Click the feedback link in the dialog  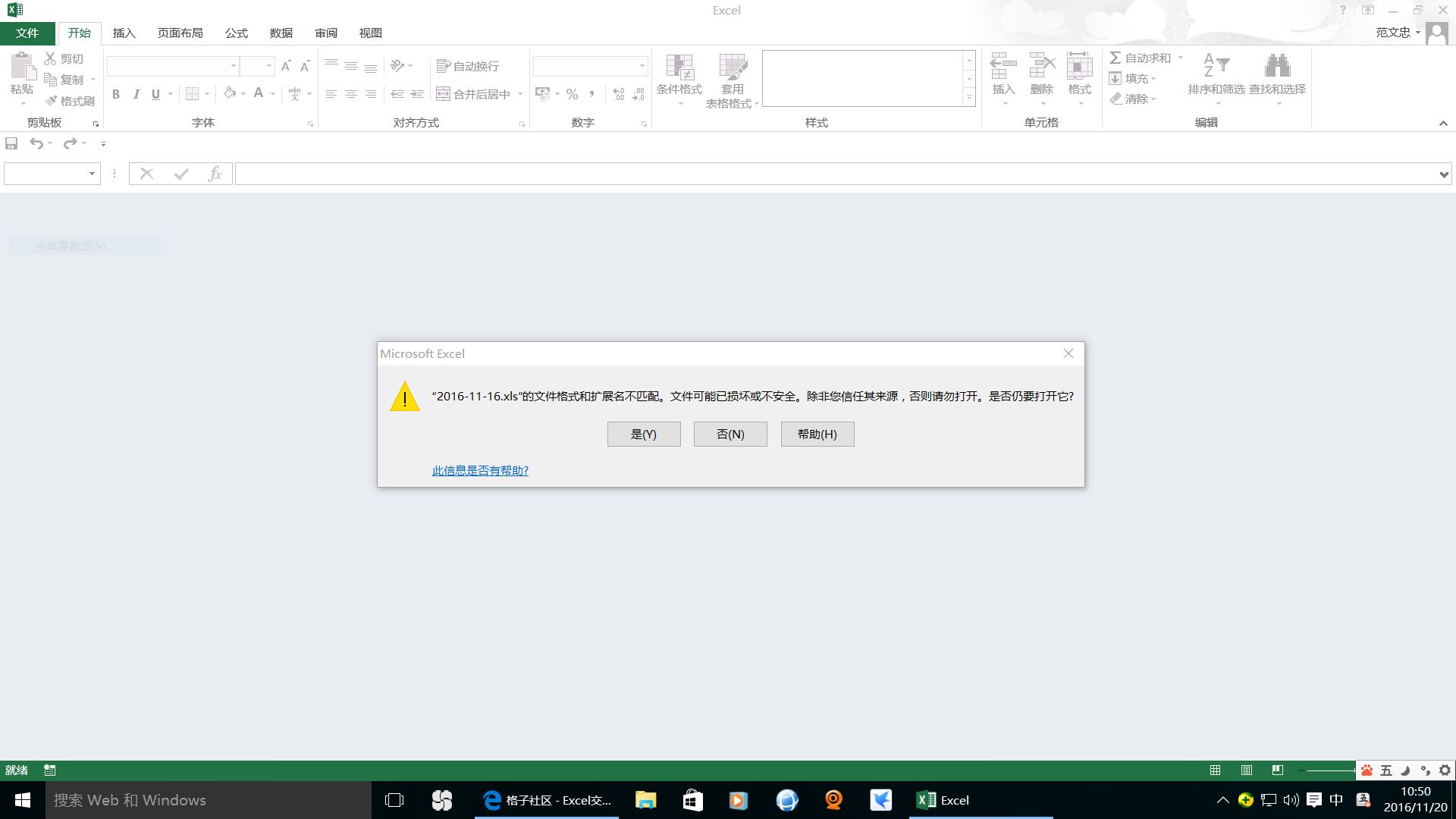pyautogui.click(x=480, y=470)
